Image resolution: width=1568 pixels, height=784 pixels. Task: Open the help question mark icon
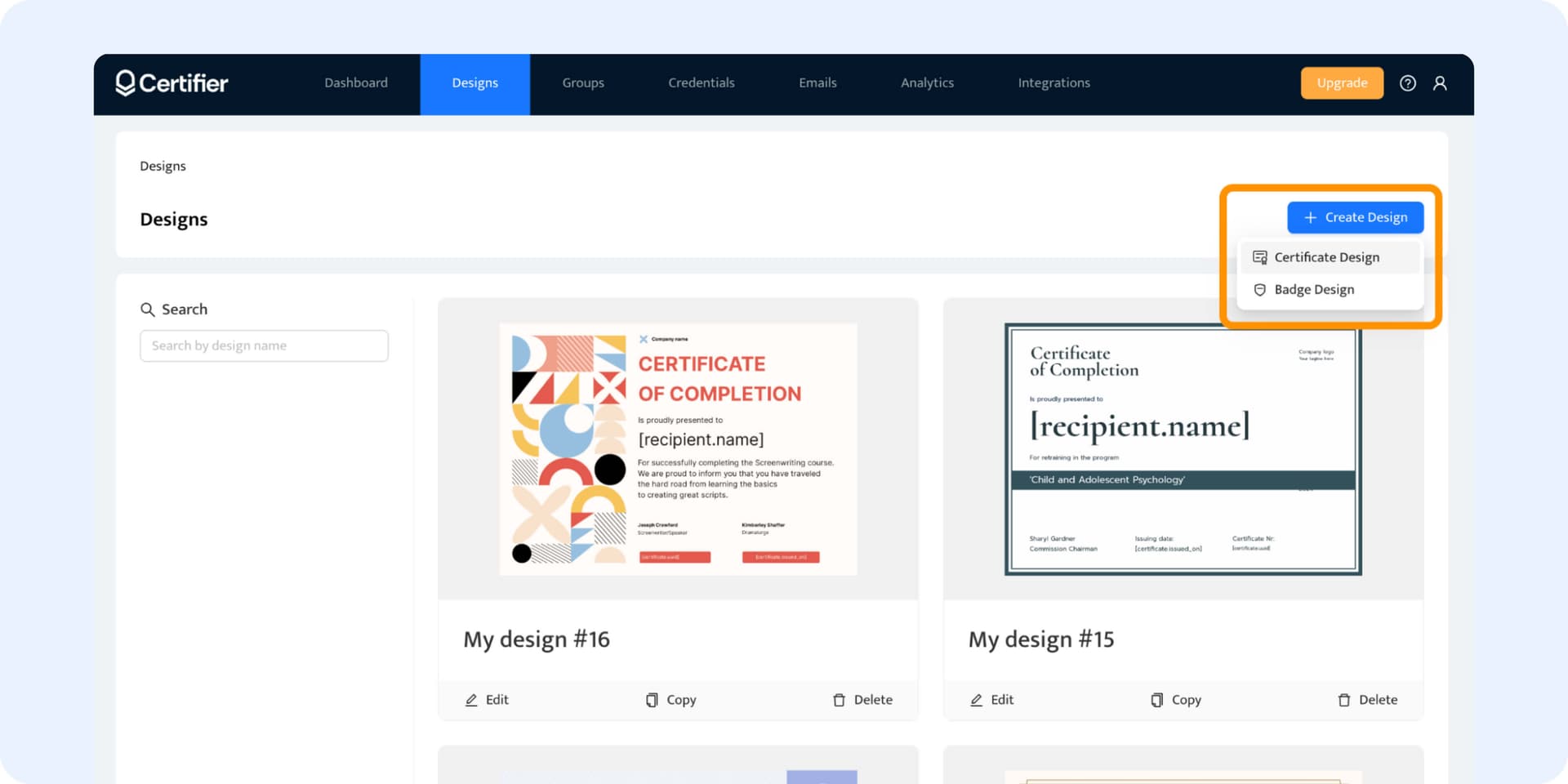point(1408,82)
